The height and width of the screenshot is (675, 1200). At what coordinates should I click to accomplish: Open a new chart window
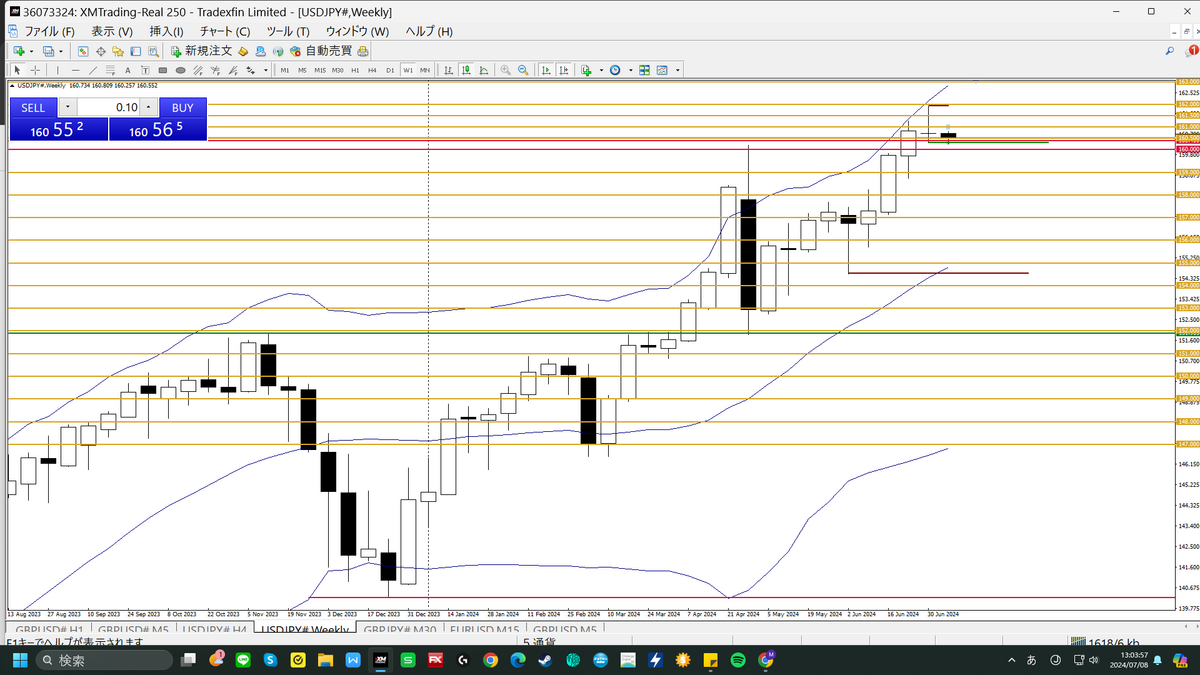19,51
